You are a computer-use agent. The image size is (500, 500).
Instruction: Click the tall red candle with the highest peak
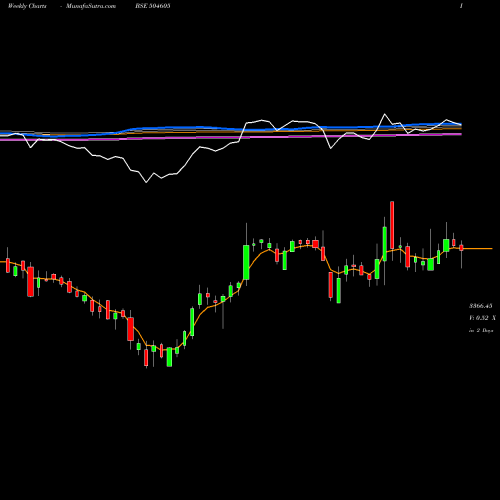click(x=392, y=225)
